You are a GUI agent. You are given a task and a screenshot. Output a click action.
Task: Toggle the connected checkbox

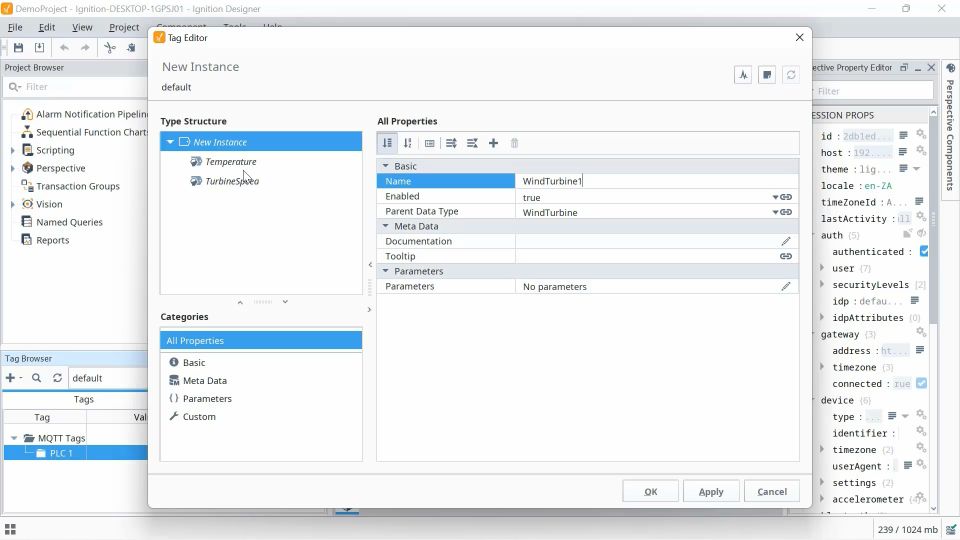click(921, 383)
